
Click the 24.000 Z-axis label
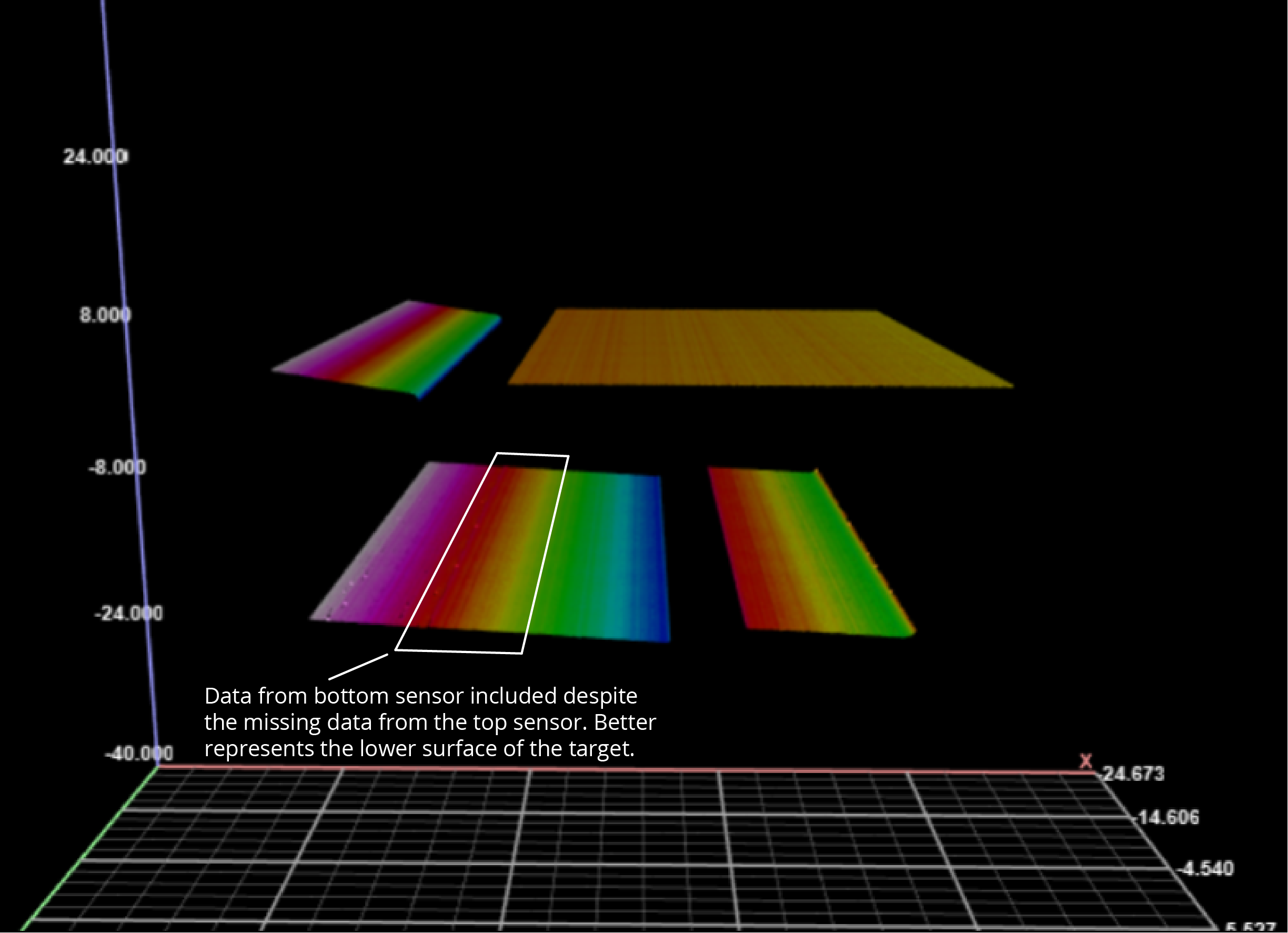(x=95, y=156)
